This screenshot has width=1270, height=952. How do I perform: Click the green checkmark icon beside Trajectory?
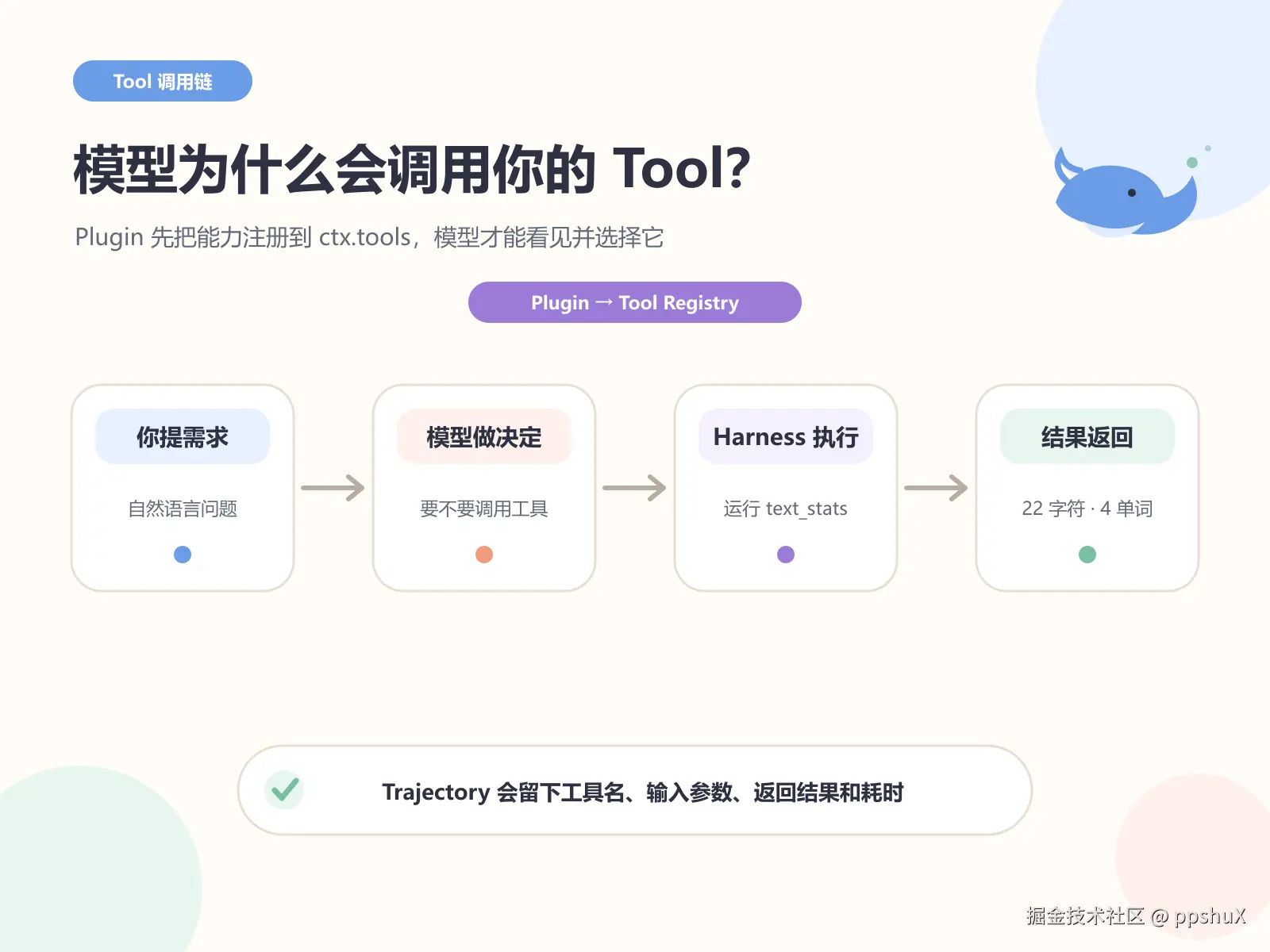[x=284, y=790]
